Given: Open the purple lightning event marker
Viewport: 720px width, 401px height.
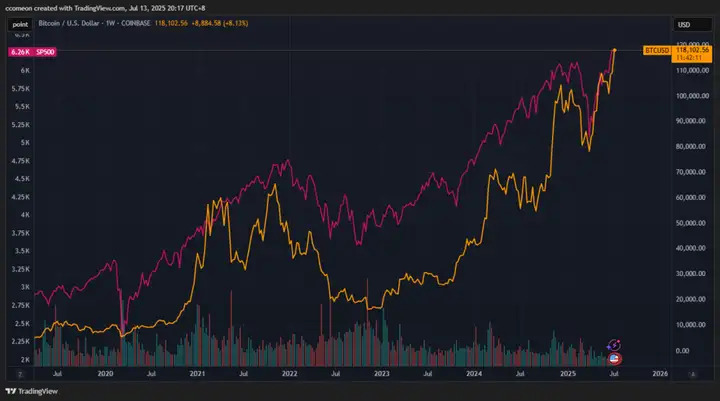Looking at the screenshot, I should (x=614, y=345).
